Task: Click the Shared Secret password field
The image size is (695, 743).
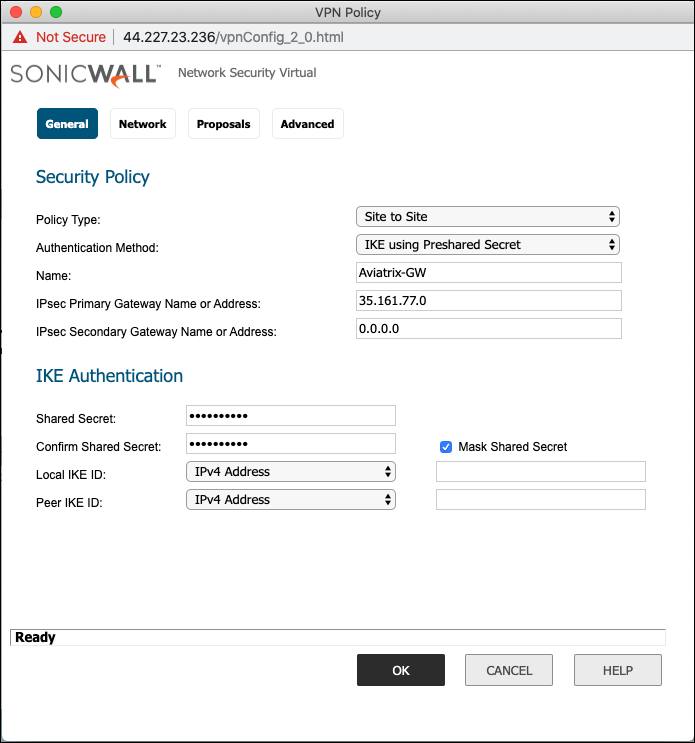Action: pyautogui.click(x=291, y=416)
